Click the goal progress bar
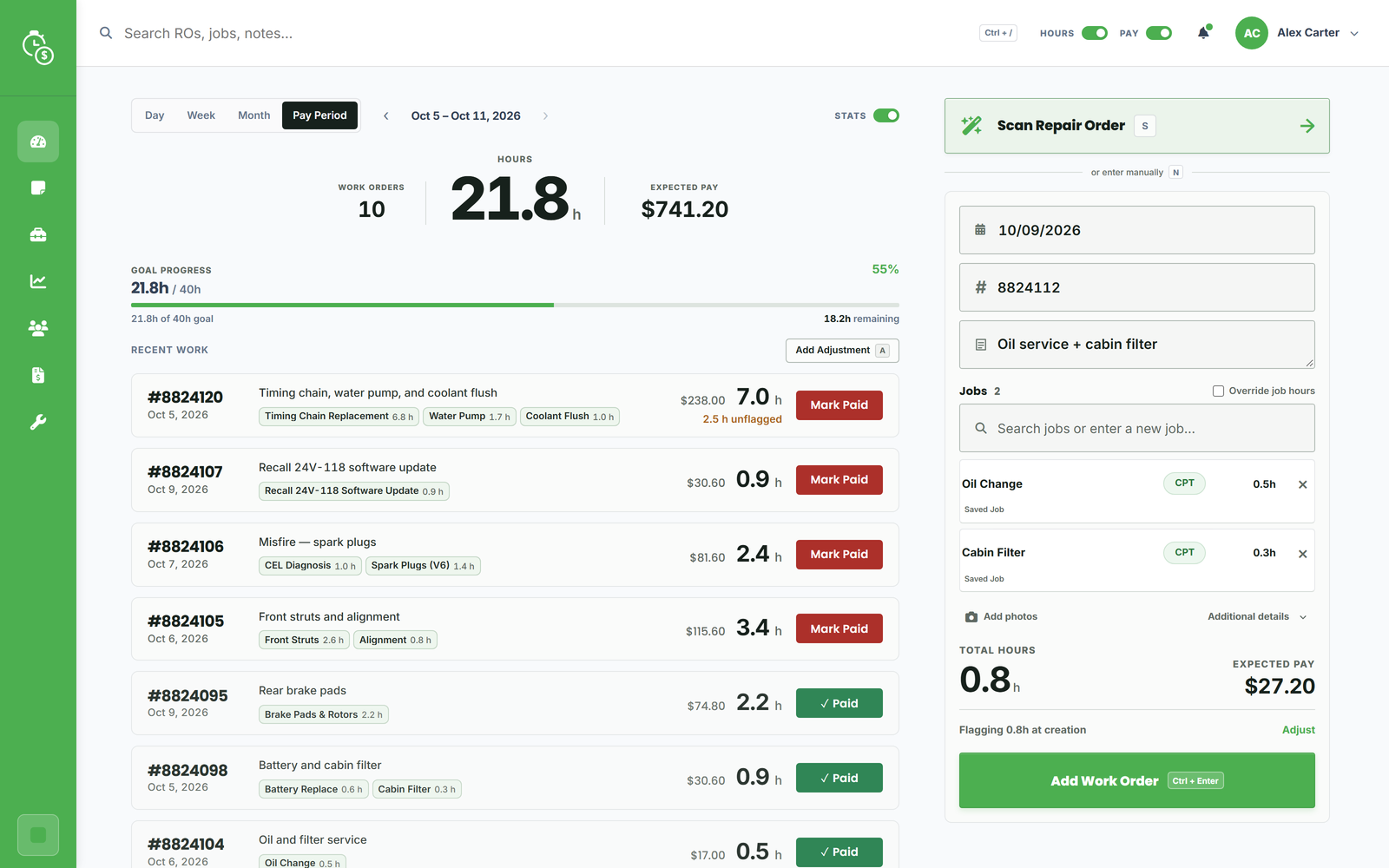Image resolution: width=1389 pixels, height=868 pixels. click(515, 305)
